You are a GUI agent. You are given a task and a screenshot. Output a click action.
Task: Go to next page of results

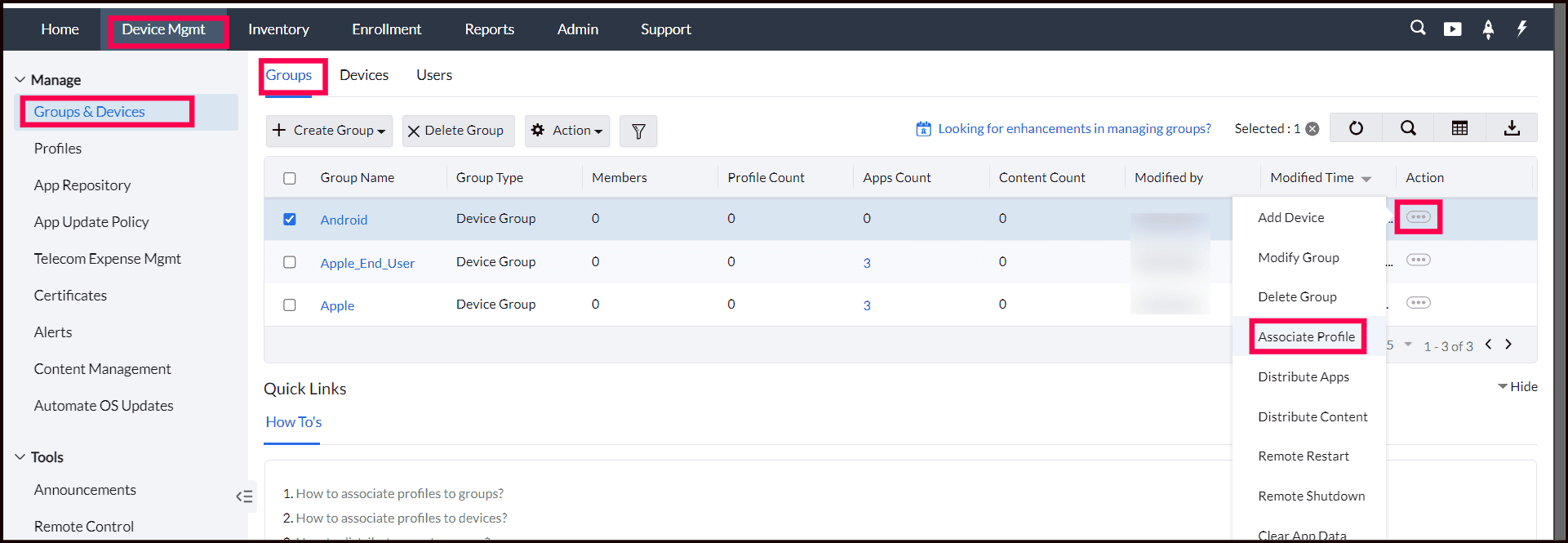pyautogui.click(x=1508, y=345)
